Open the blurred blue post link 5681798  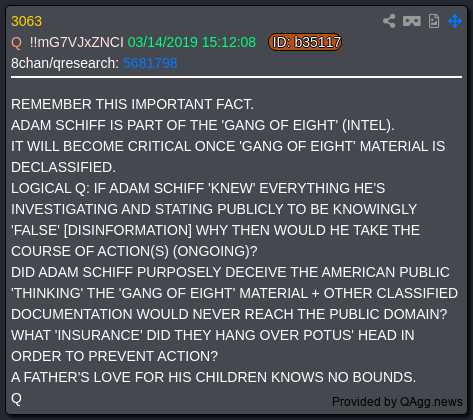click(150, 63)
